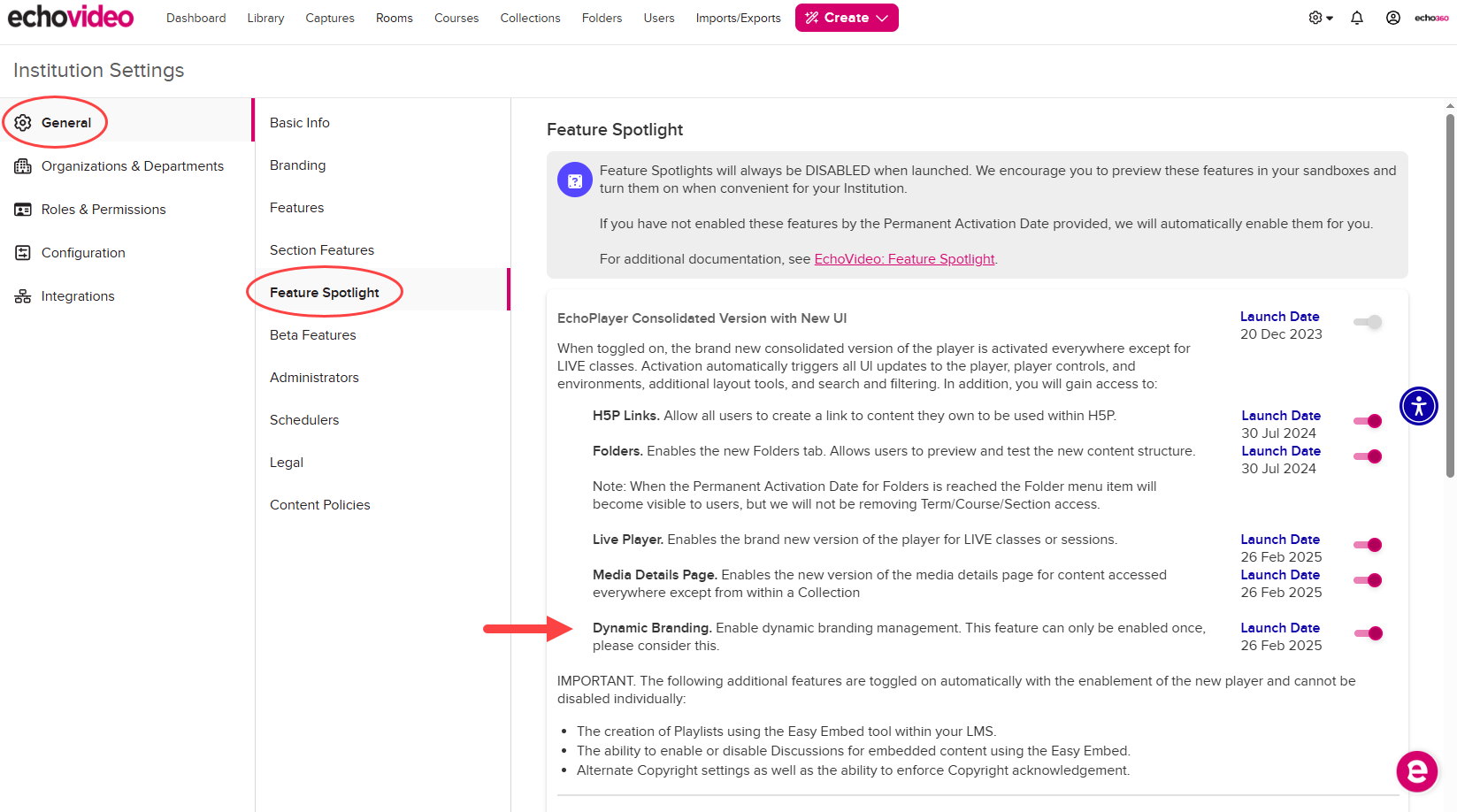
Task: Toggle the Media Details Page switch
Action: (1368, 580)
